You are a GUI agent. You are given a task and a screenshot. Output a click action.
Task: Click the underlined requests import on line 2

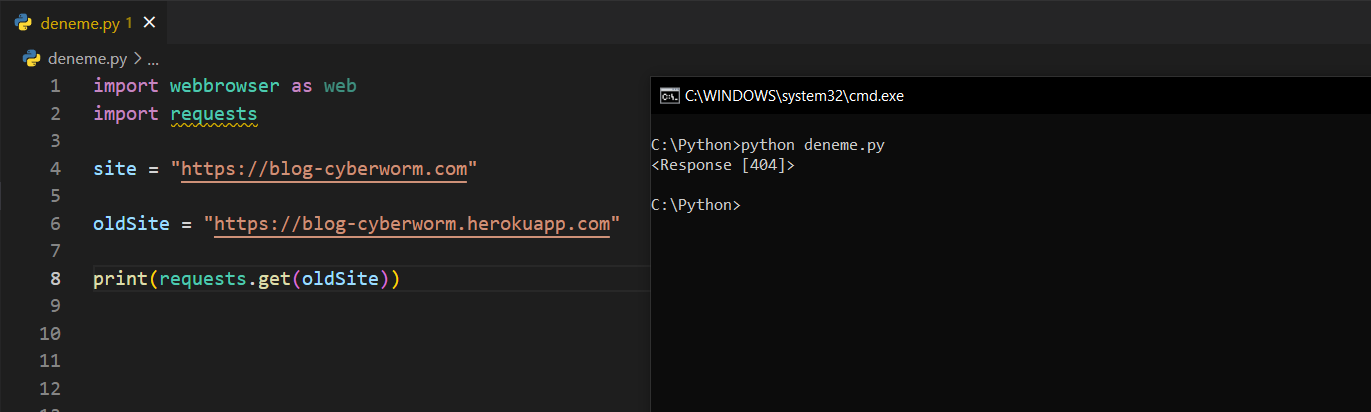pos(214,114)
